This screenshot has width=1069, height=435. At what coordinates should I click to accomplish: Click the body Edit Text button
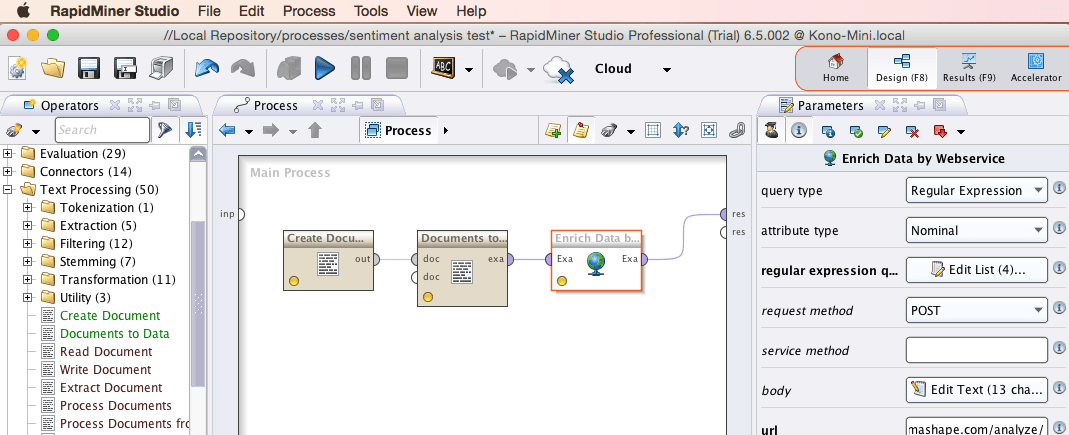pyautogui.click(x=976, y=390)
